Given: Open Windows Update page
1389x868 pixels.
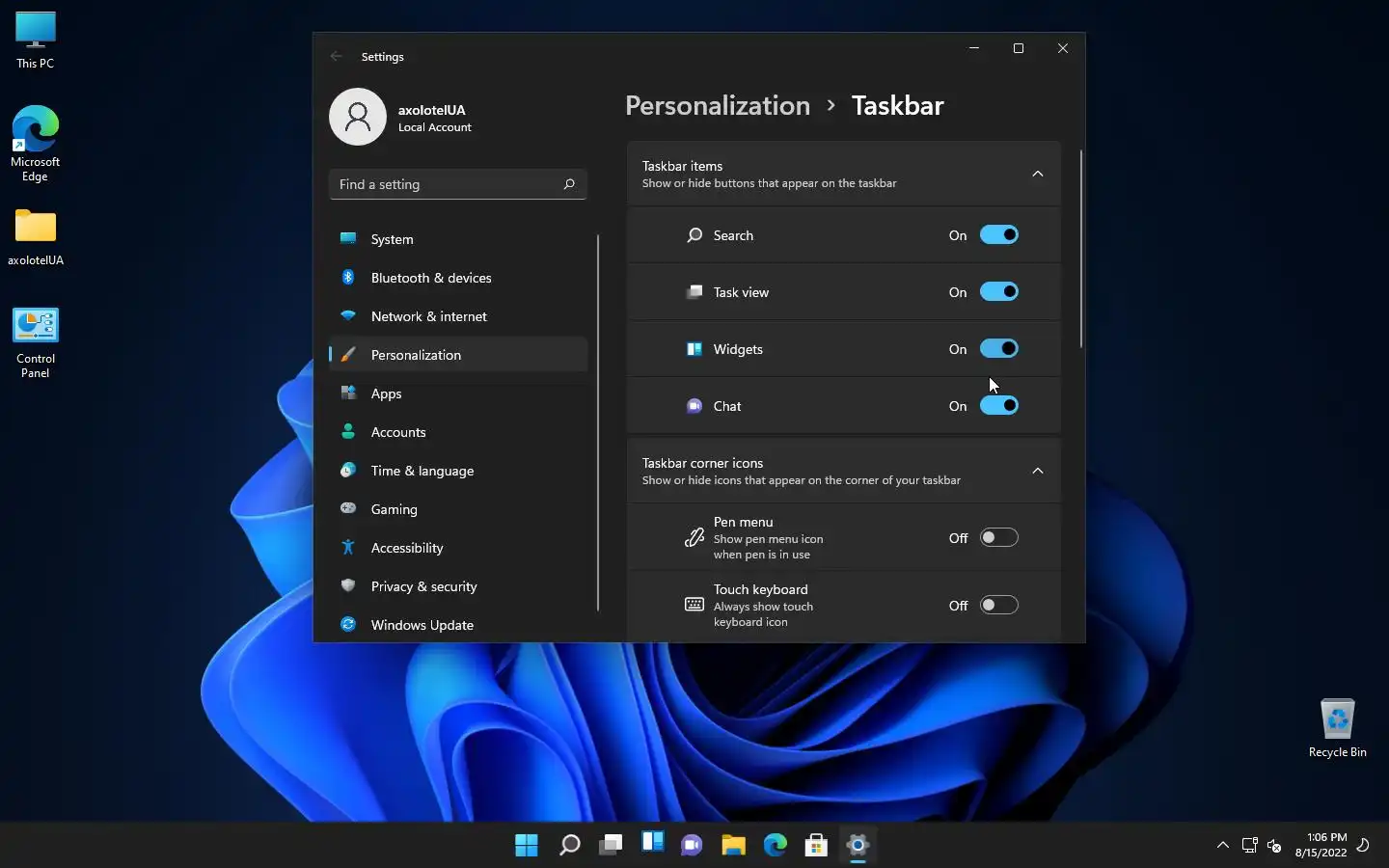Looking at the screenshot, I should [458, 624].
